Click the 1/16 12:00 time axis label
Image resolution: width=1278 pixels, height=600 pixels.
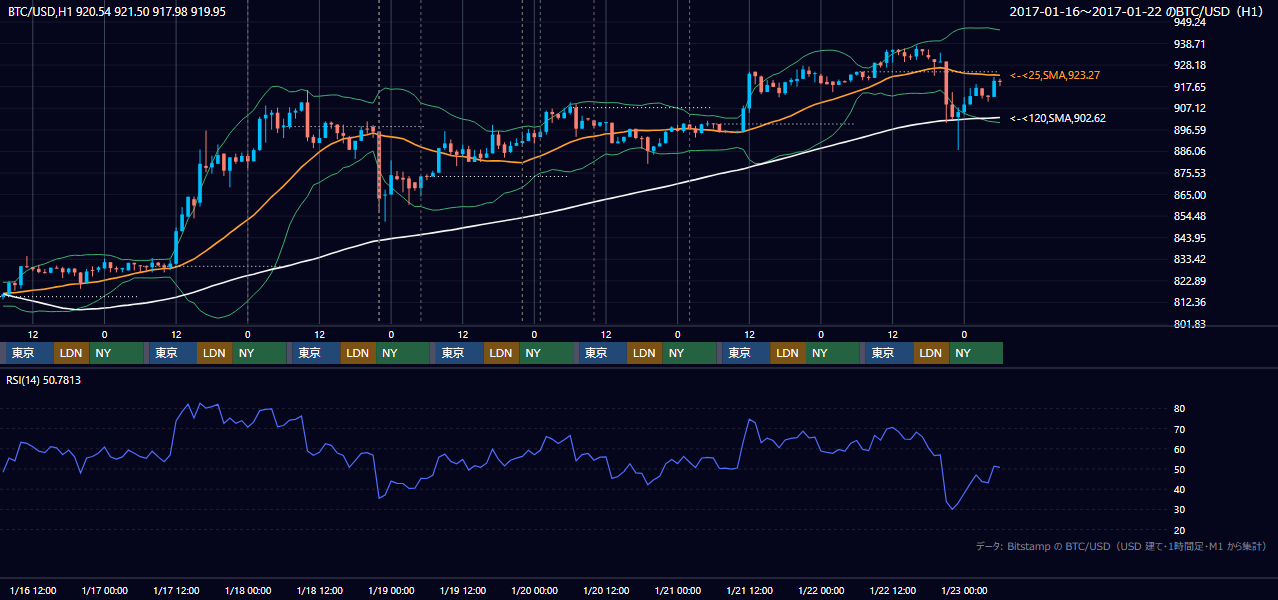point(32,590)
